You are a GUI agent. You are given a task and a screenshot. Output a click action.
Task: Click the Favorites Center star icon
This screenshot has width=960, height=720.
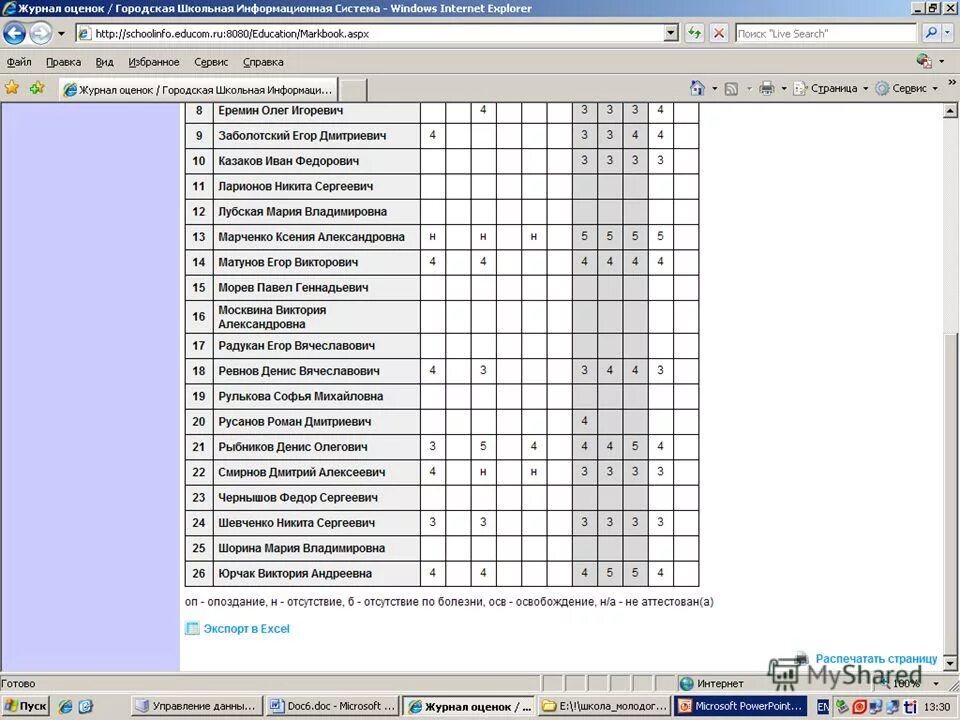point(12,88)
